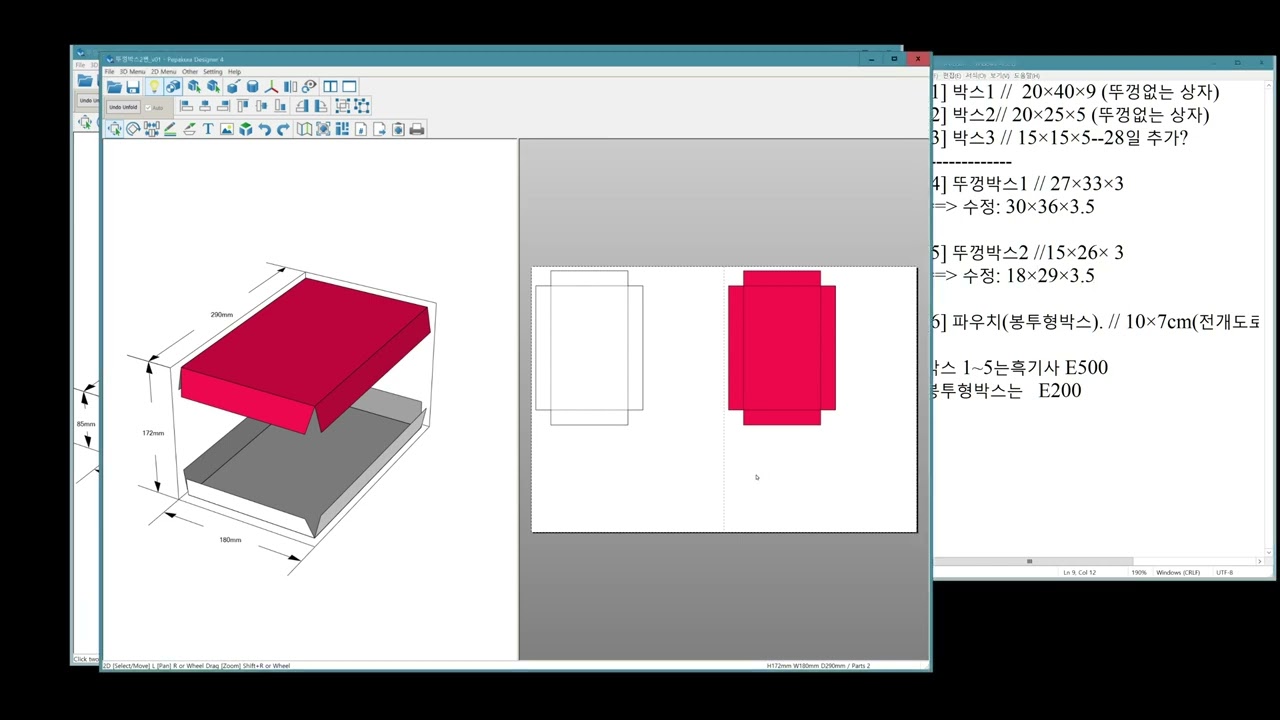This screenshot has height=720, width=1280.
Task: Click the blue Redo arrow icon
Action: click(283, 129)
